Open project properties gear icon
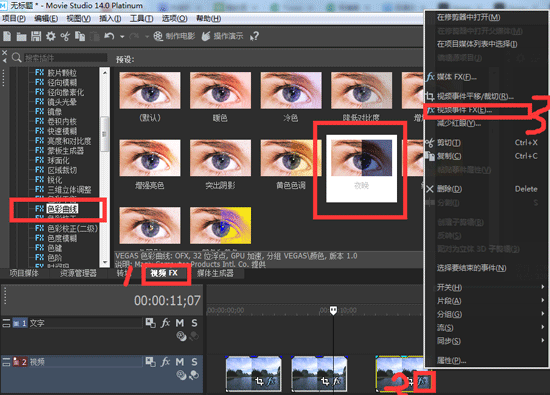This screenshot has width=550, height=395. [51, 36]
